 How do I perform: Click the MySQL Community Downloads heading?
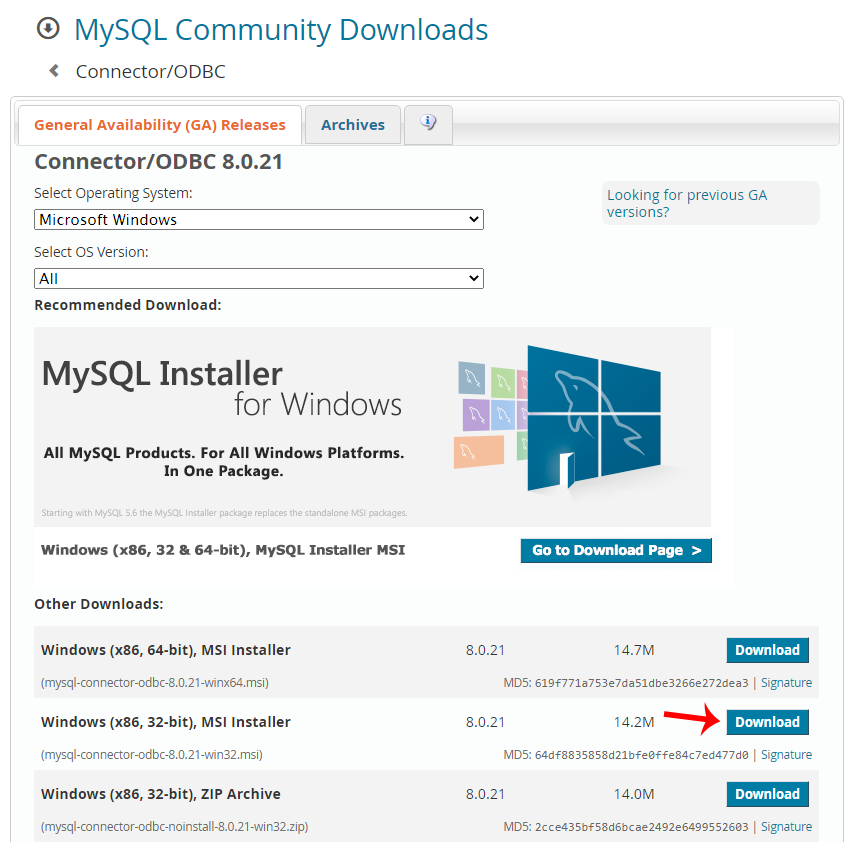281,30
